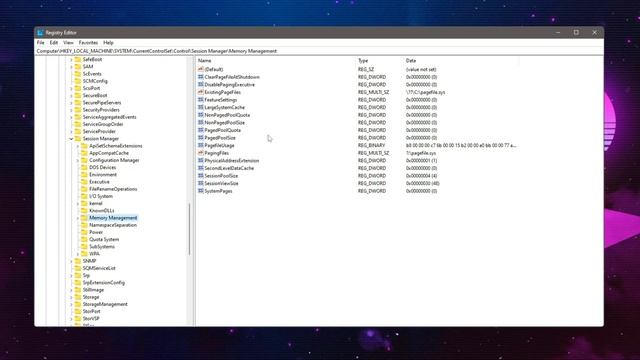Open the Edit menu
The image size is (640, 360).
coord(53,42)
